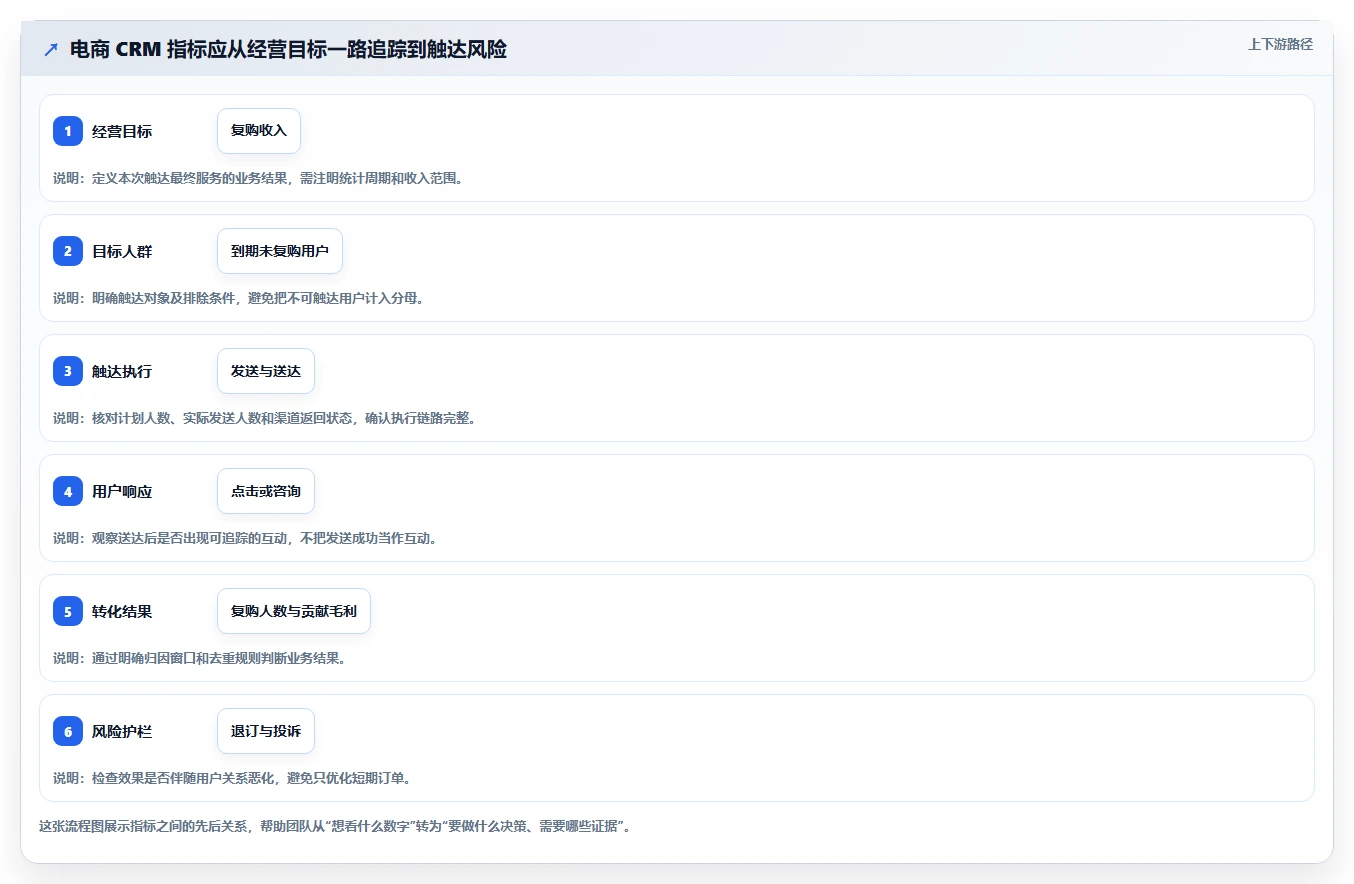The image size is (1354, 884).
Task: Click the step 6 number badge
Action: (68, 731)
